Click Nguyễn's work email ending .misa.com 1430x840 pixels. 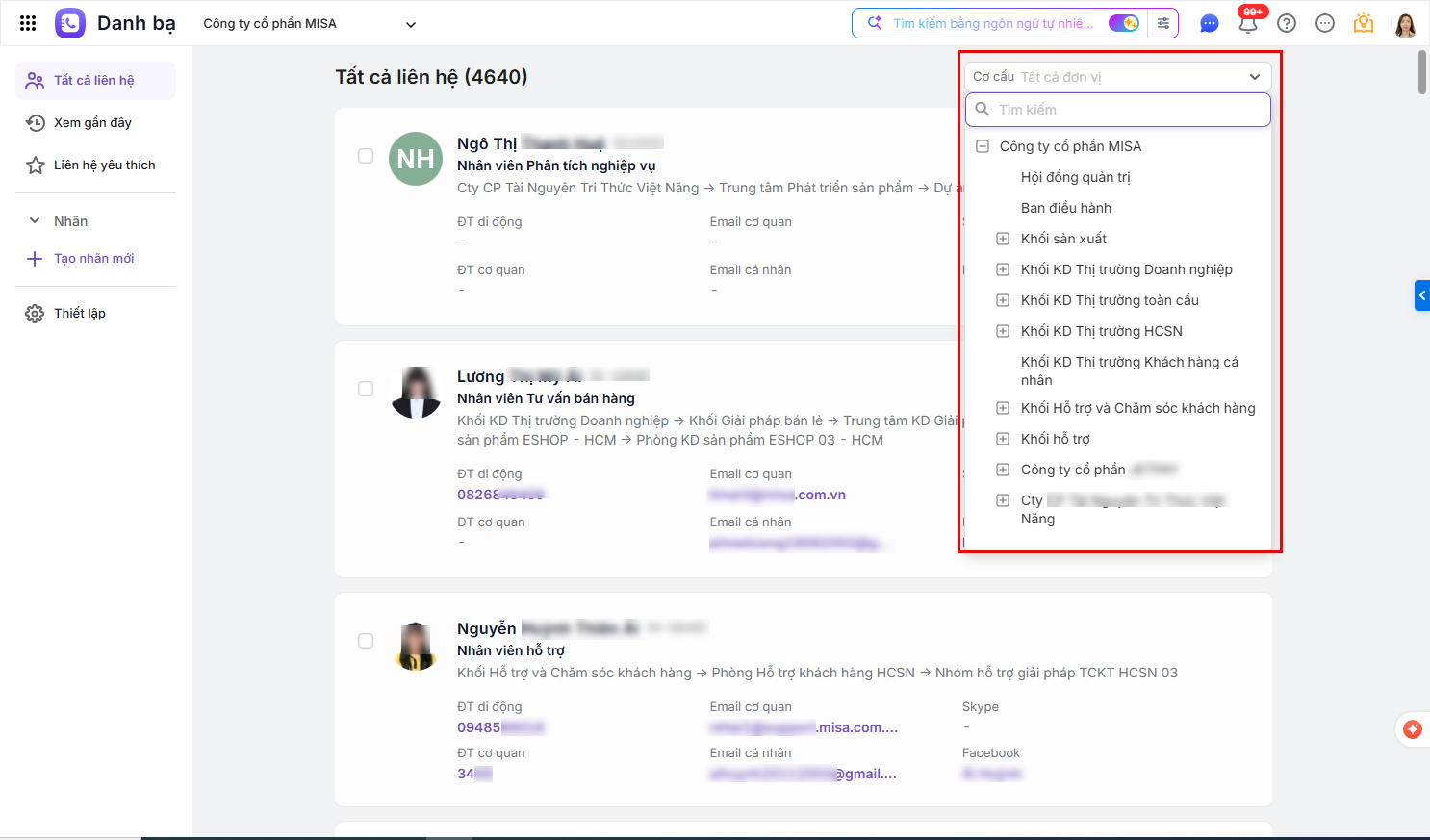(x=804, y=727)
